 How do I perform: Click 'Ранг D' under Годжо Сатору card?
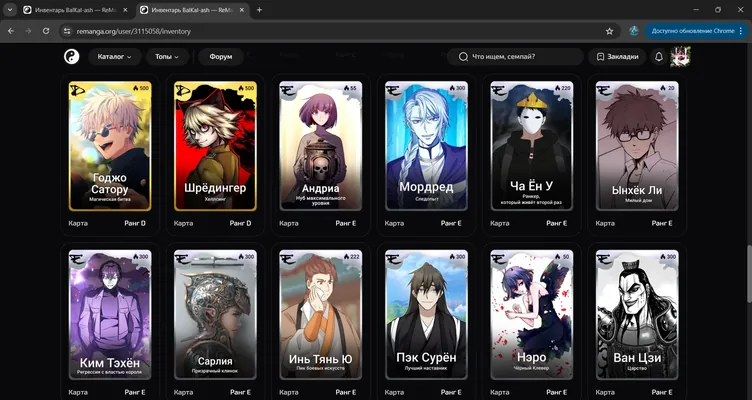tap(135, 223)
